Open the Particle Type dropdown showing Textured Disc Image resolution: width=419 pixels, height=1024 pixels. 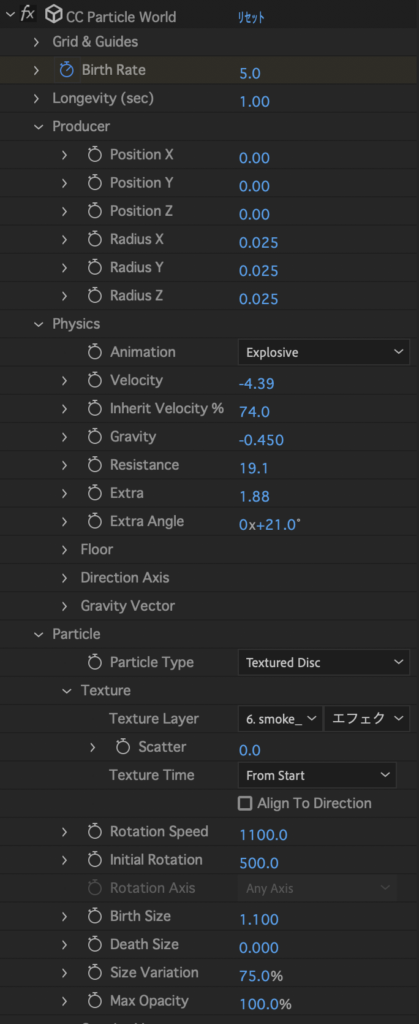point(324,663)
